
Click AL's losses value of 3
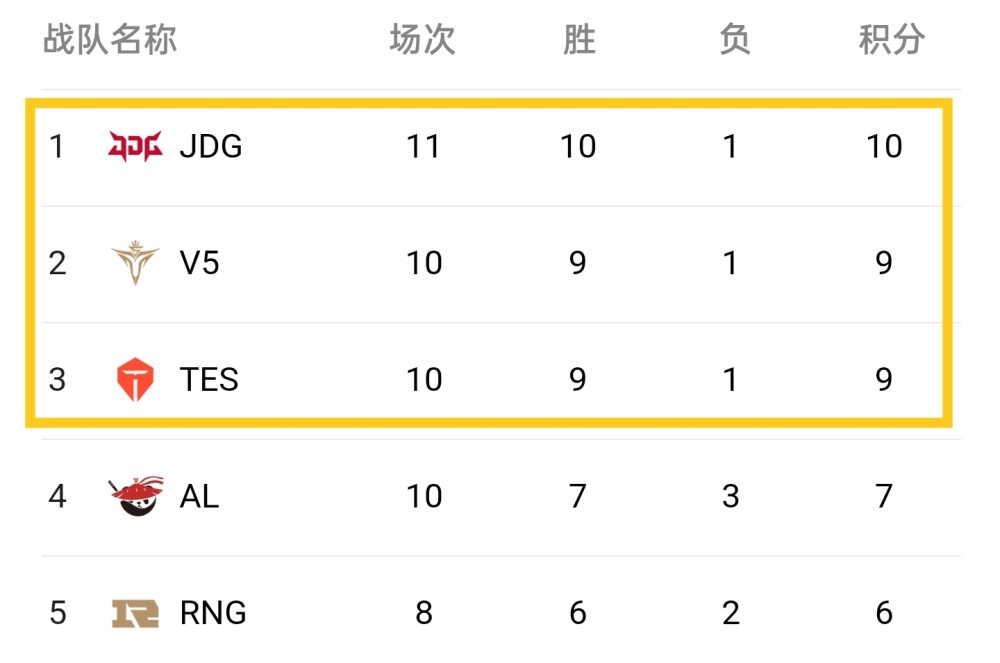[731, 496]
